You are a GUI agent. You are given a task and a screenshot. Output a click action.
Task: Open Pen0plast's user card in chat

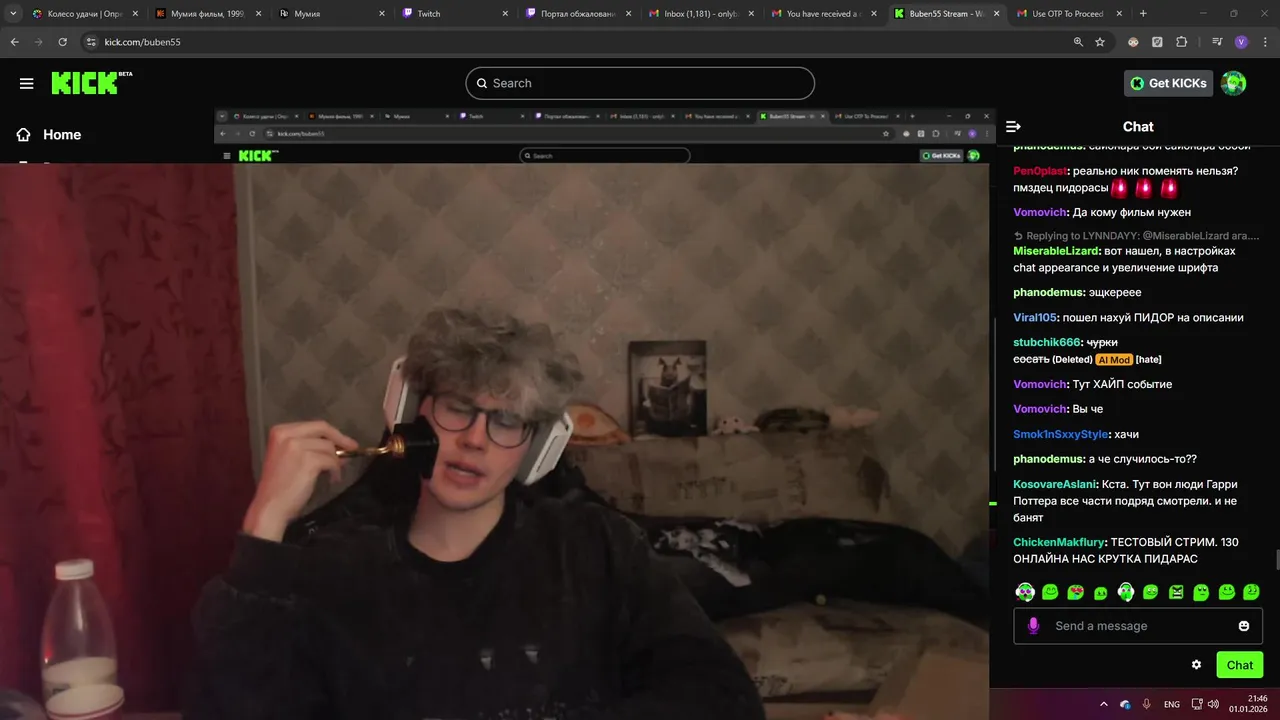1041,171
